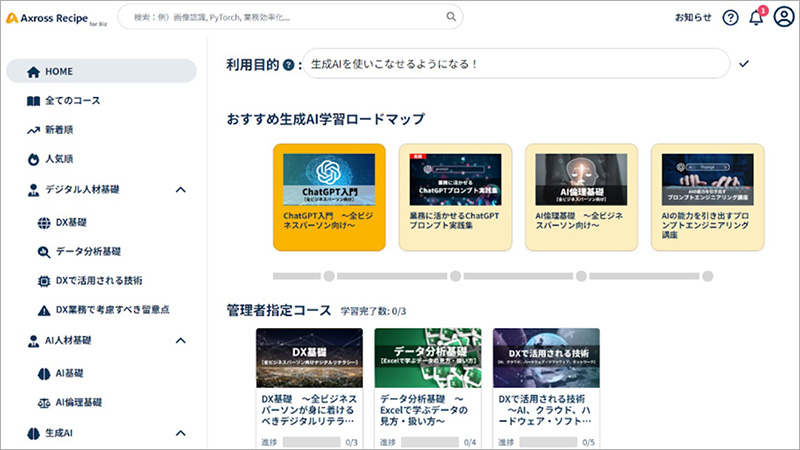800x450 pixels.
Task: Collapse the デジタル人材基礎 section
Action: tap(180, 188)
